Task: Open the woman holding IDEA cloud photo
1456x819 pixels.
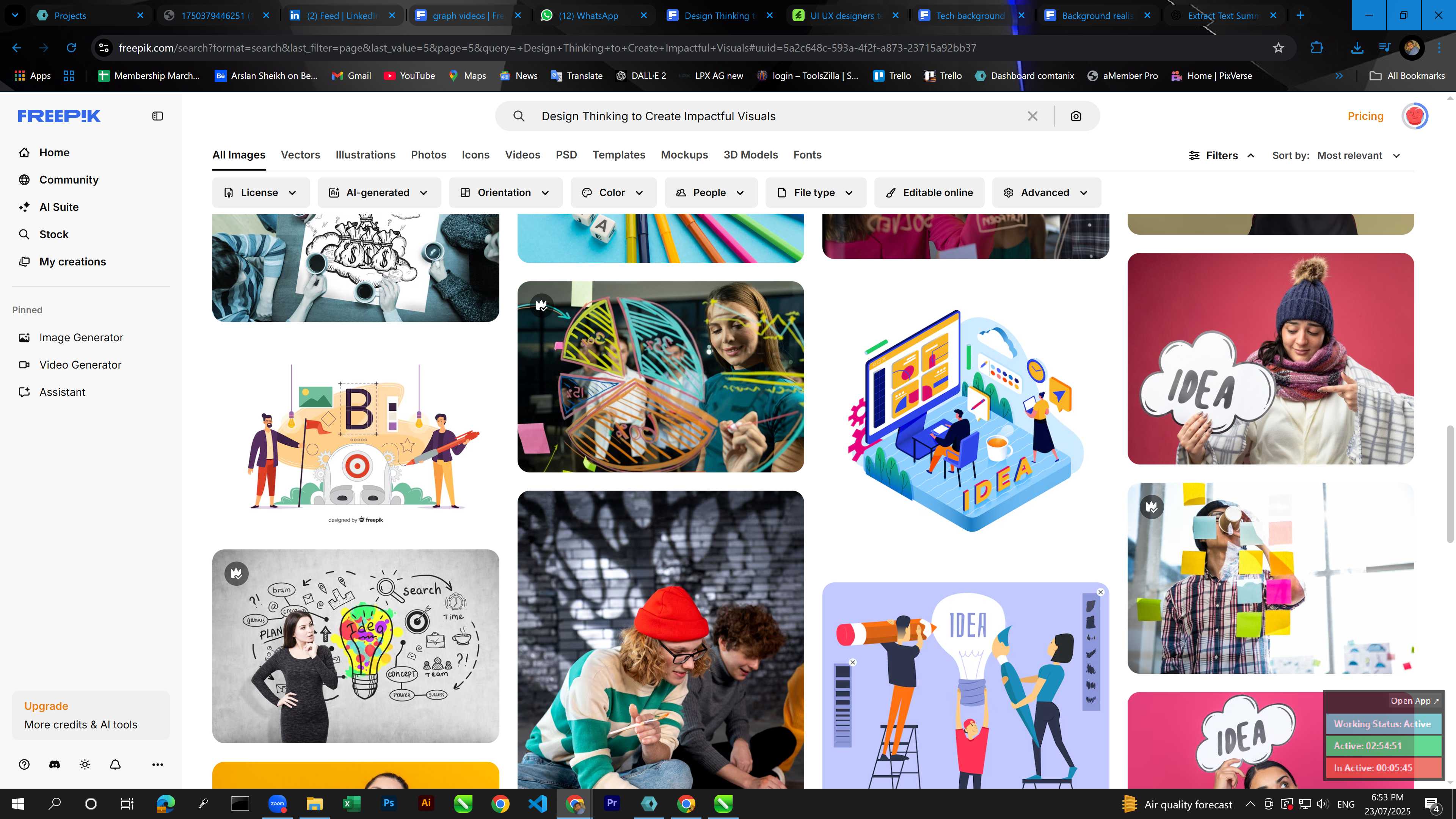Action: [1271, 358]
